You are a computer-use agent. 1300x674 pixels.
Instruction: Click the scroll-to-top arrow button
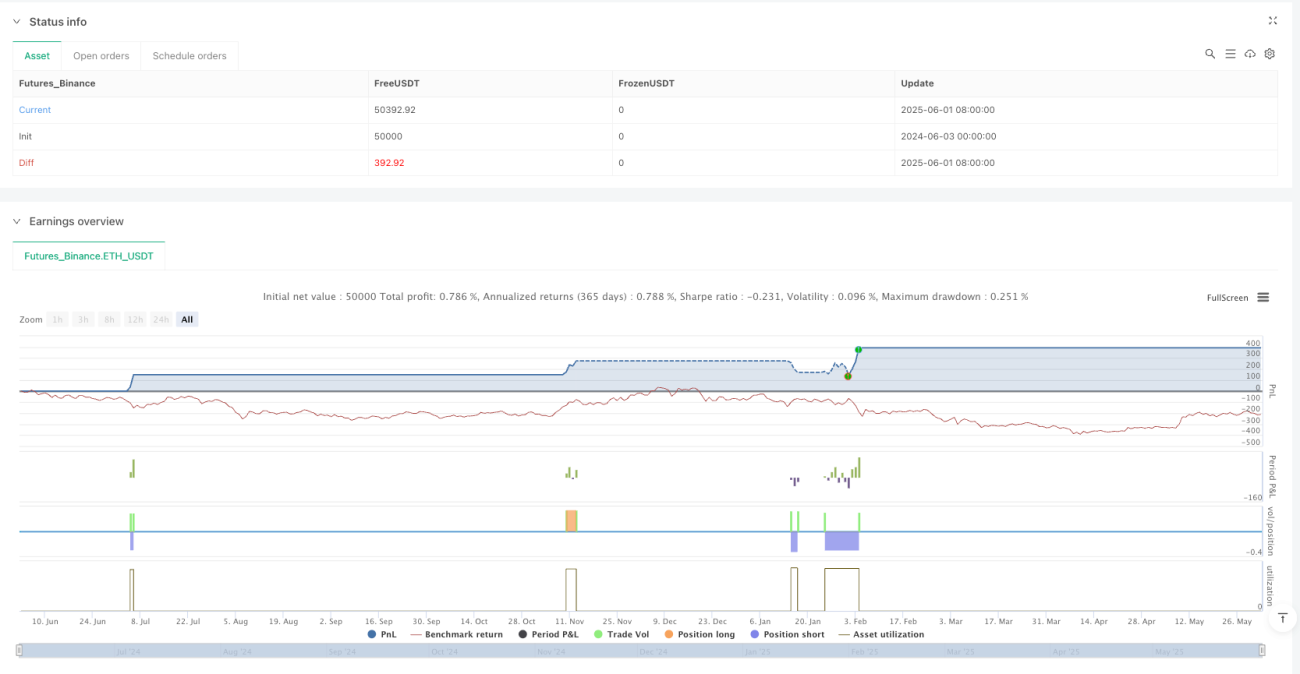click(x=1282, y=619)
